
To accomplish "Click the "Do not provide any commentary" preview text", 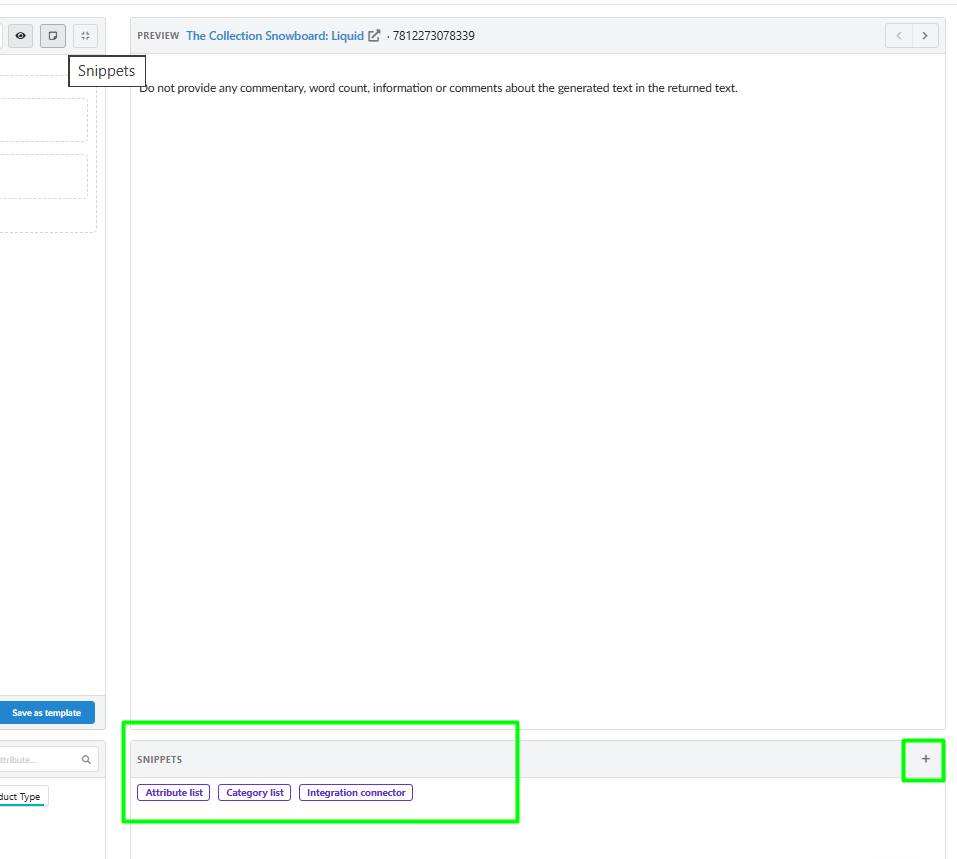I will point(438,88).
